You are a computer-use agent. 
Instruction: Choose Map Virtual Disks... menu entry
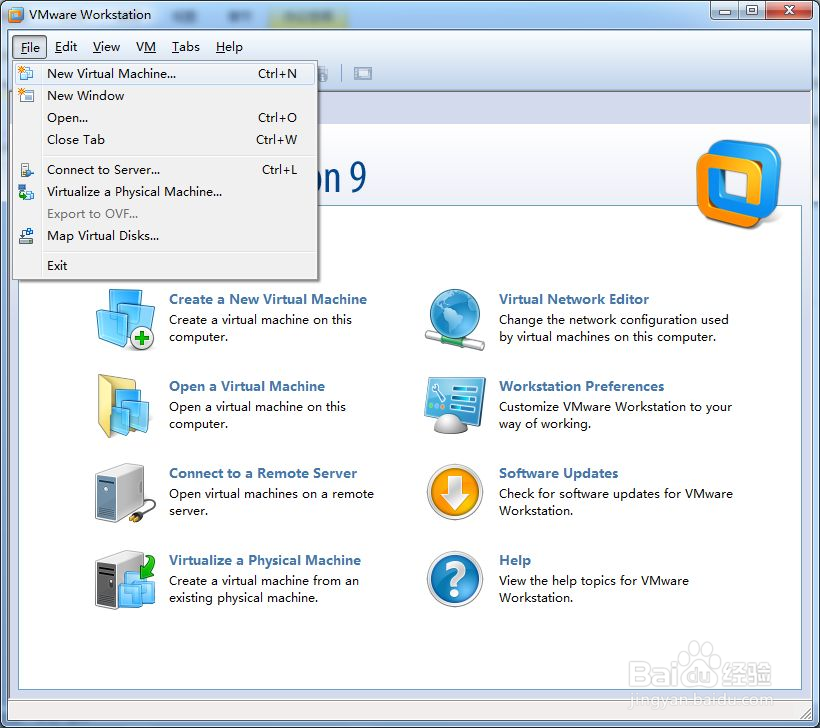click(165, 236)
